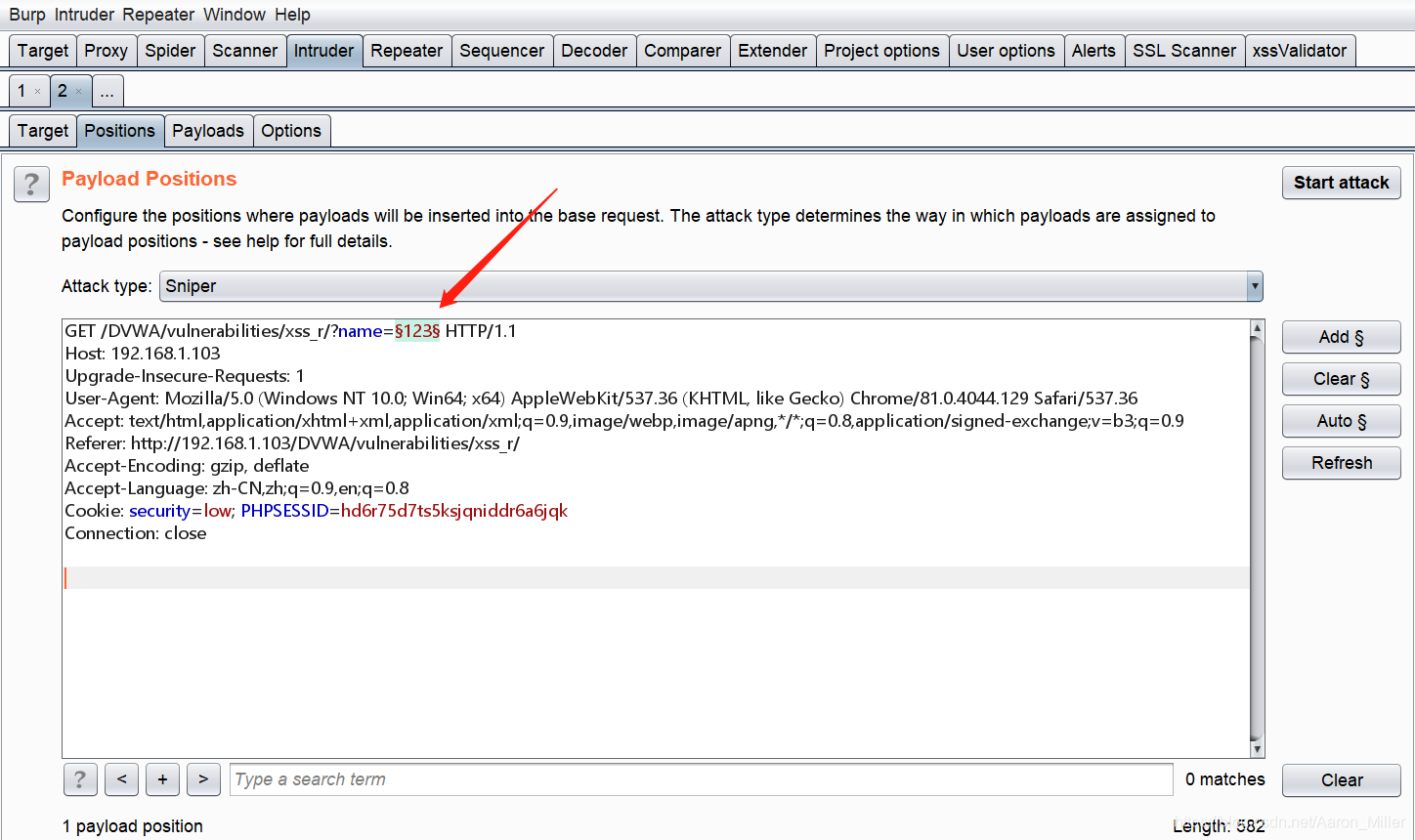
Task: Select Intruder attack tab 2
Action: 63,91
